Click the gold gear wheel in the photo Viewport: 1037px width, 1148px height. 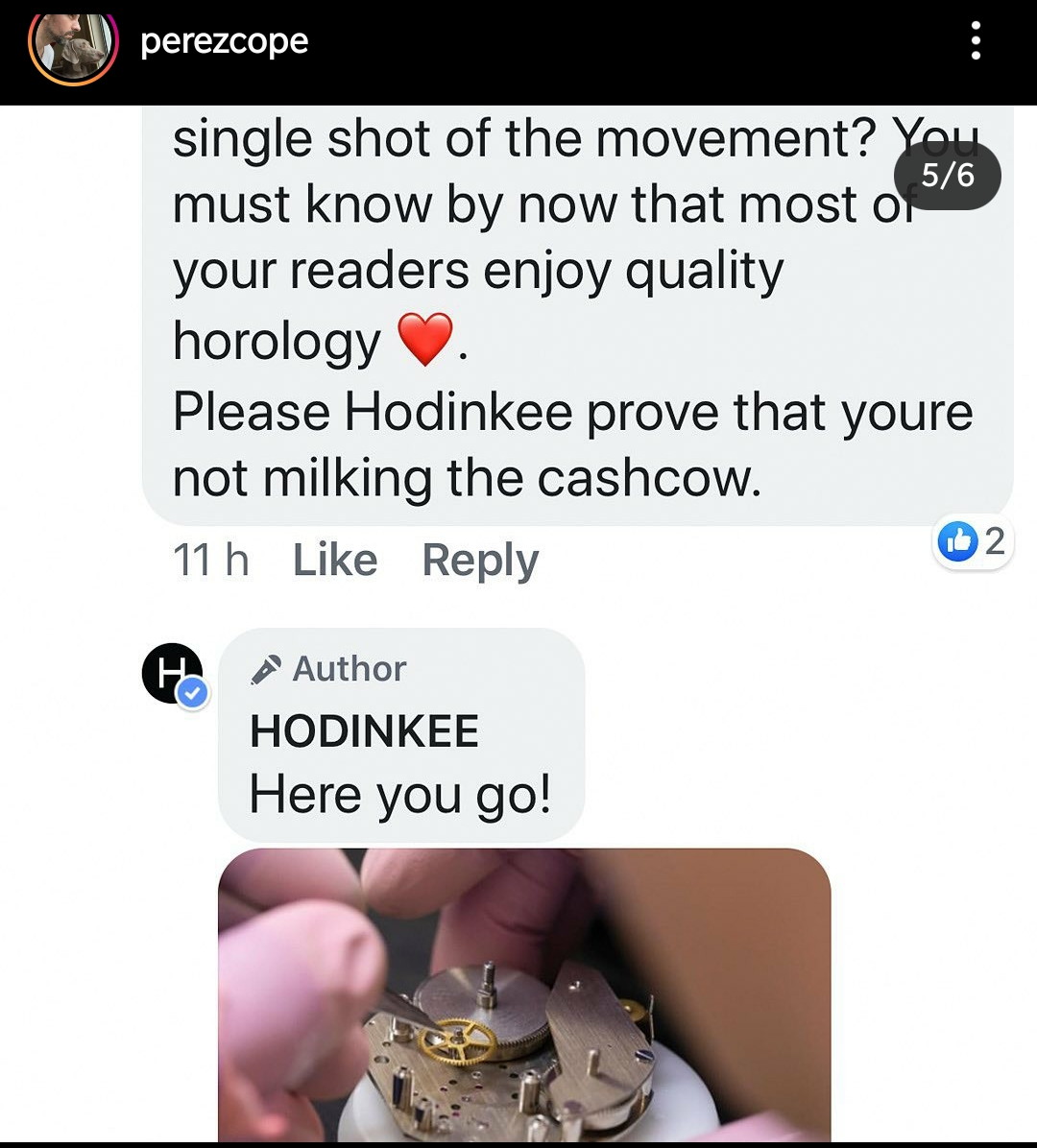coord(457,1041)
